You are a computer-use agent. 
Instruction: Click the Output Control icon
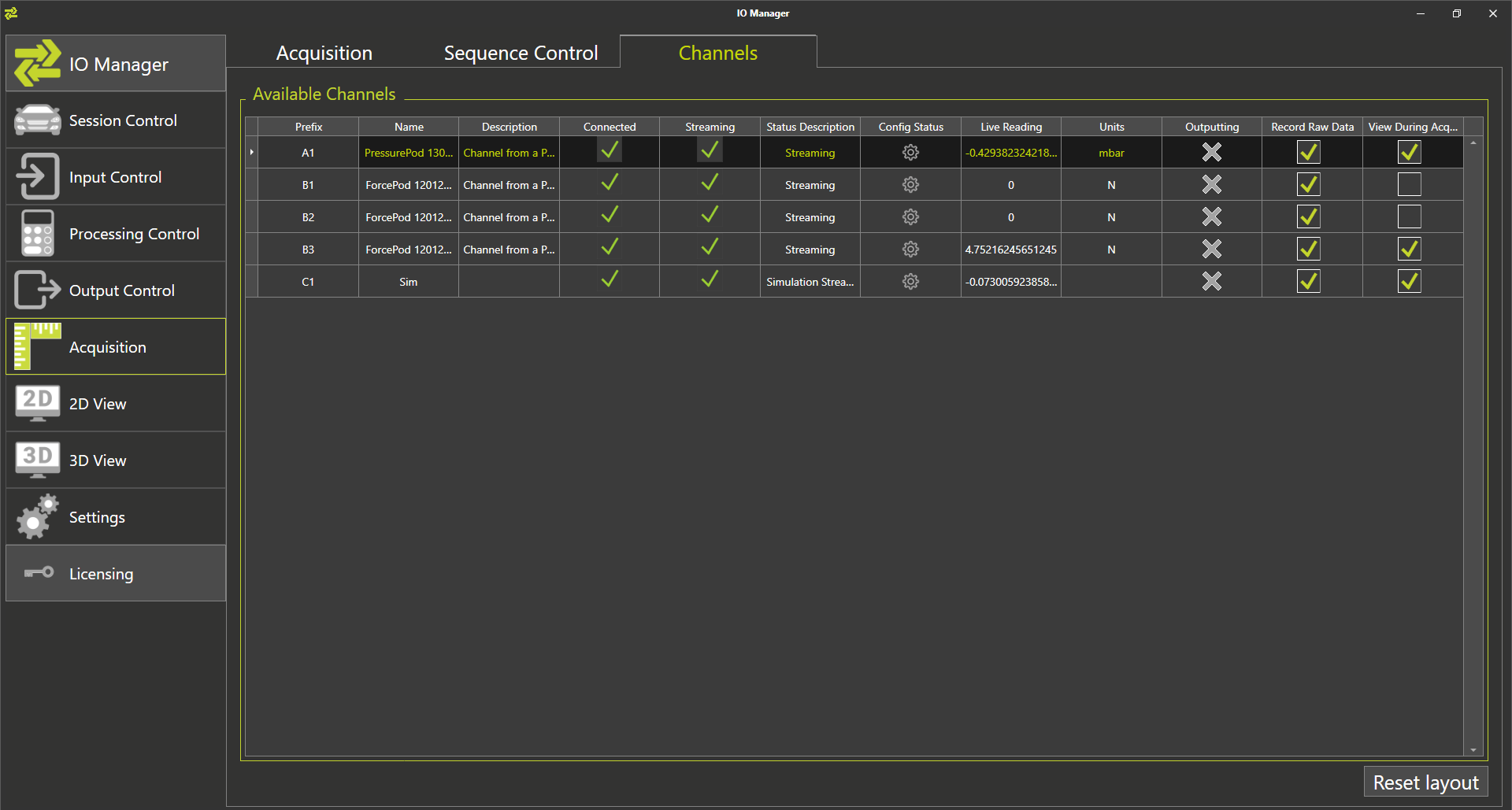click(37, 290)
